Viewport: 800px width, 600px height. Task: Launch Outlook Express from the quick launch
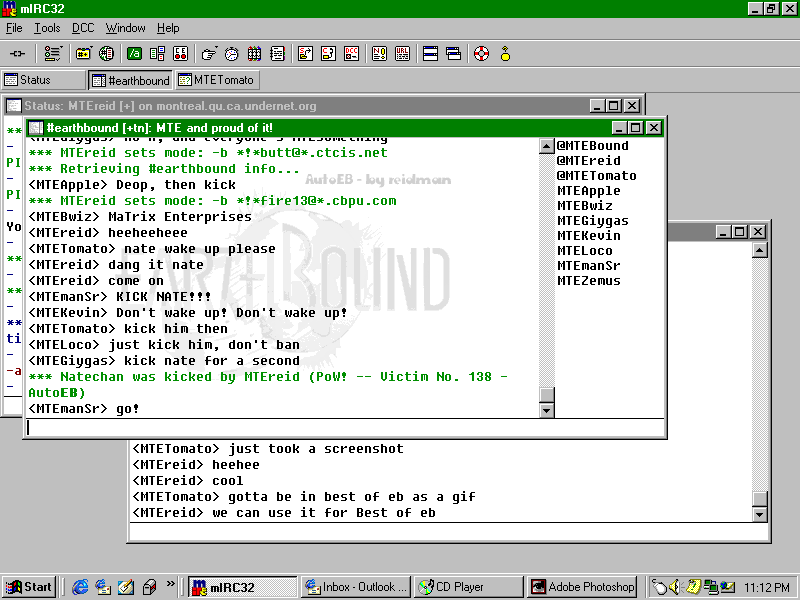click(103, 587)
